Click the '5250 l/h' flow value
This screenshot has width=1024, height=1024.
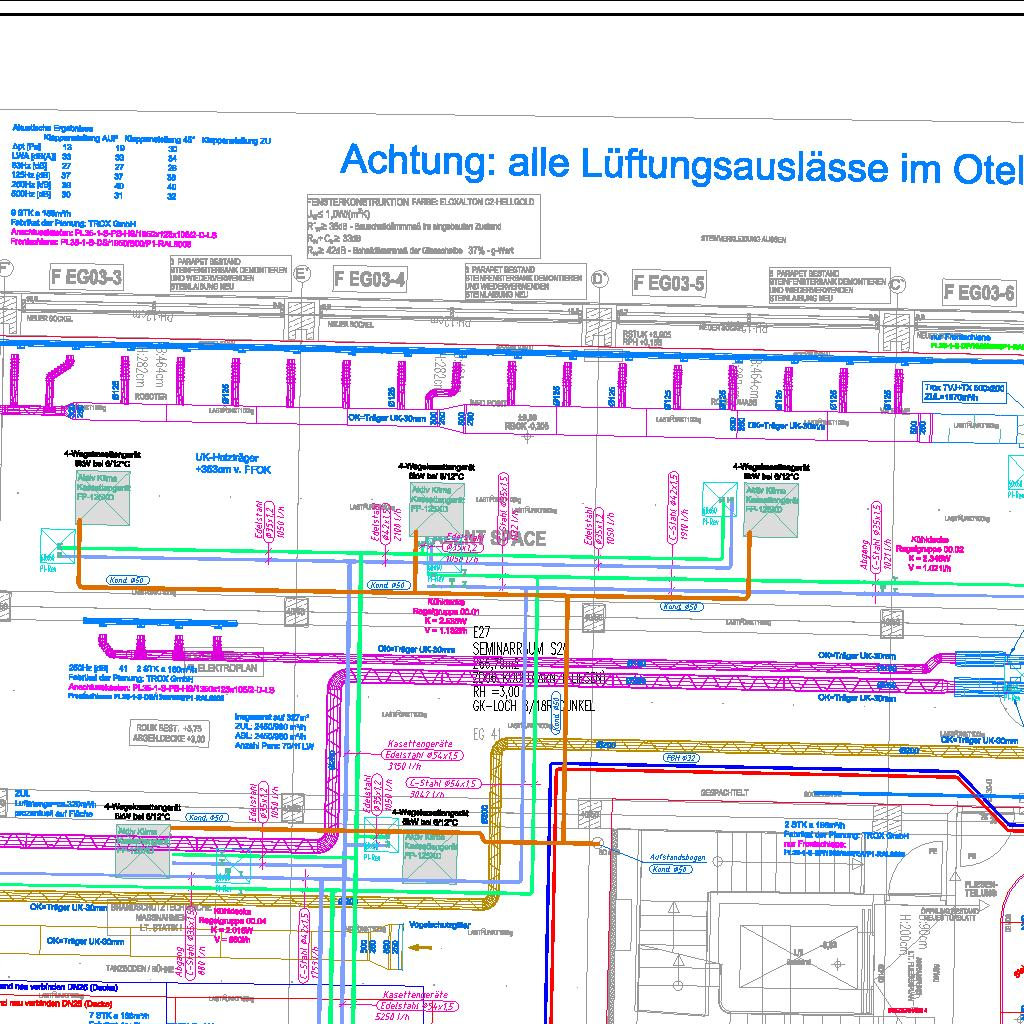392,1017
